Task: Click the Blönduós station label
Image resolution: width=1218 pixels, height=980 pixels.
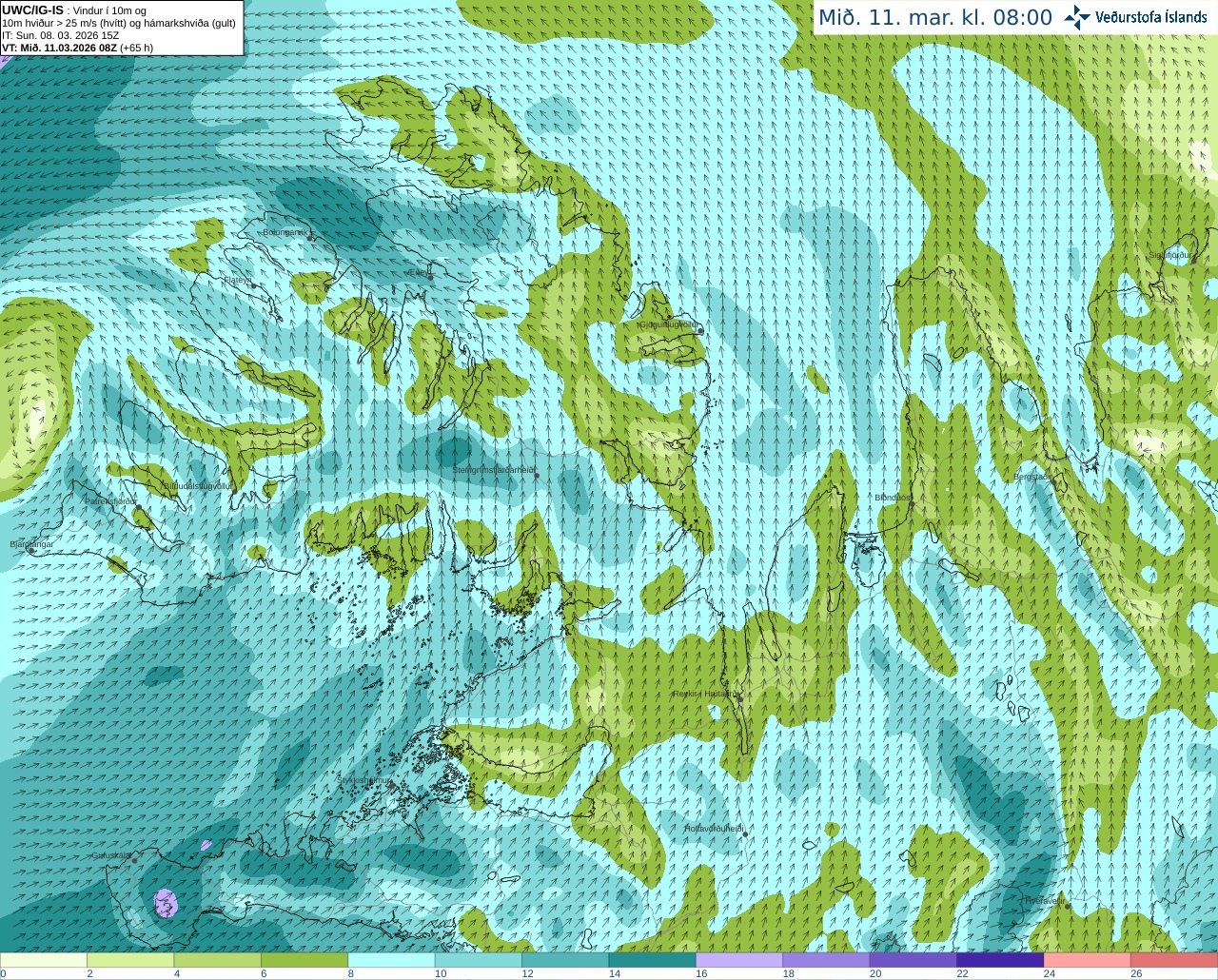Action: click(893, 498)
